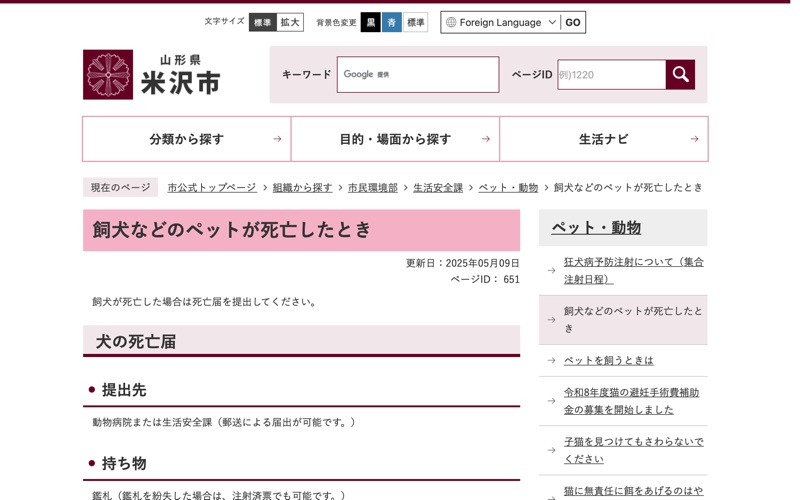Screen dimensions: 800x500
Task: Open 組織から探す breadcrumb link
Action: (x=303, y=188)
